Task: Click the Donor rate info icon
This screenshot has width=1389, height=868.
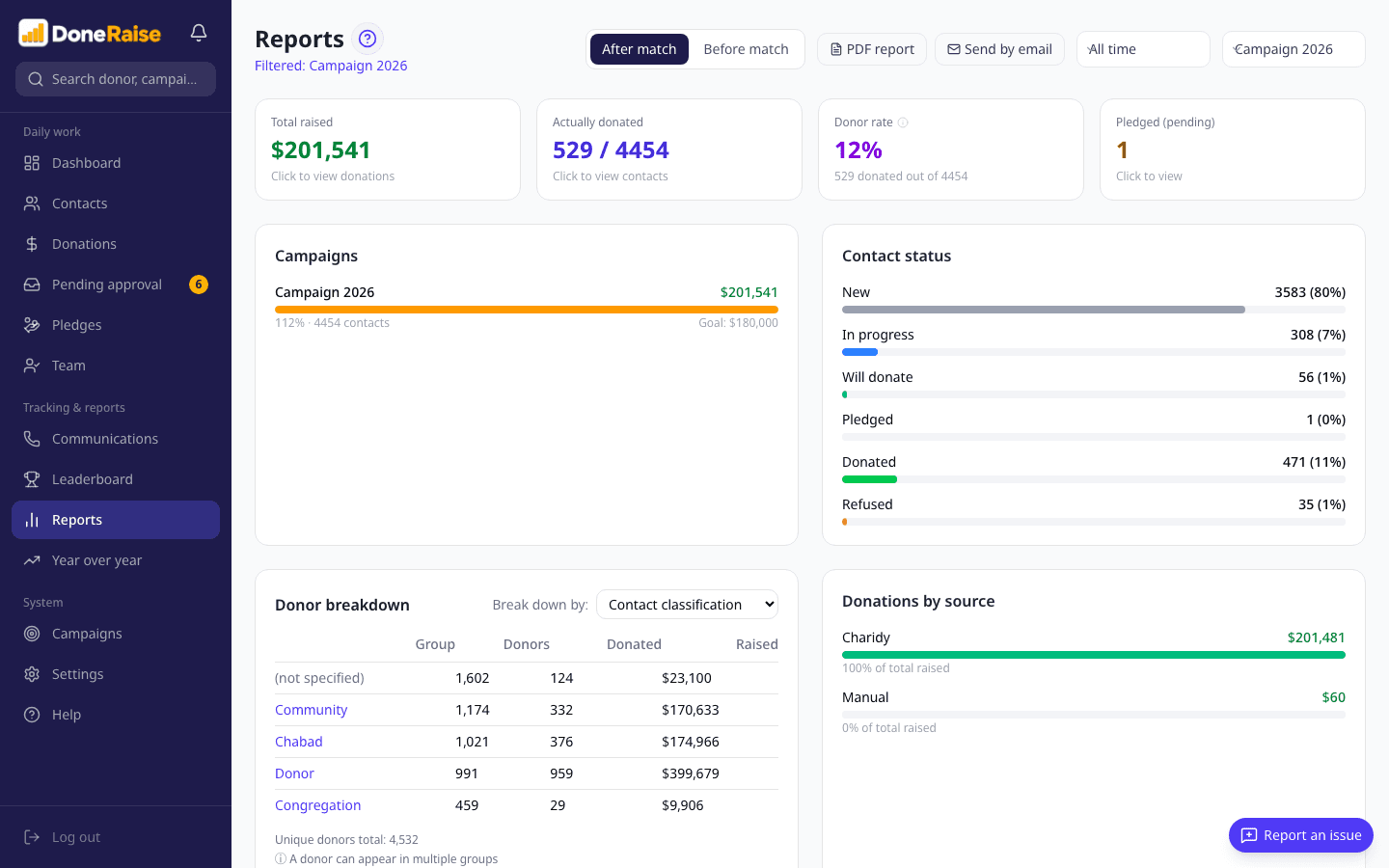Action: (x=903, y=122)
